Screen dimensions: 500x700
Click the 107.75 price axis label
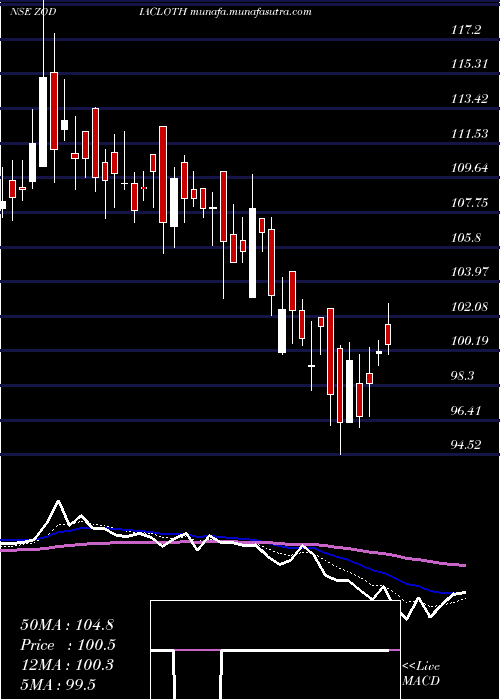coord(469,203)
